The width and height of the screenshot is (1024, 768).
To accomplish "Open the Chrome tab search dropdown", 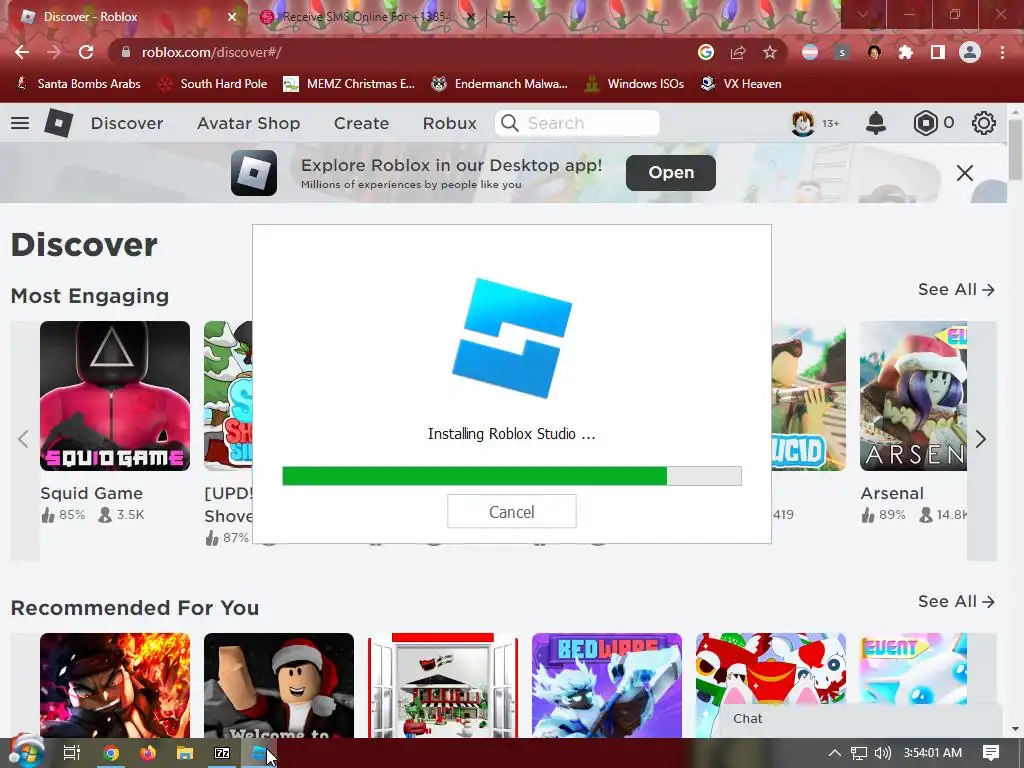I will pos(863,14).
